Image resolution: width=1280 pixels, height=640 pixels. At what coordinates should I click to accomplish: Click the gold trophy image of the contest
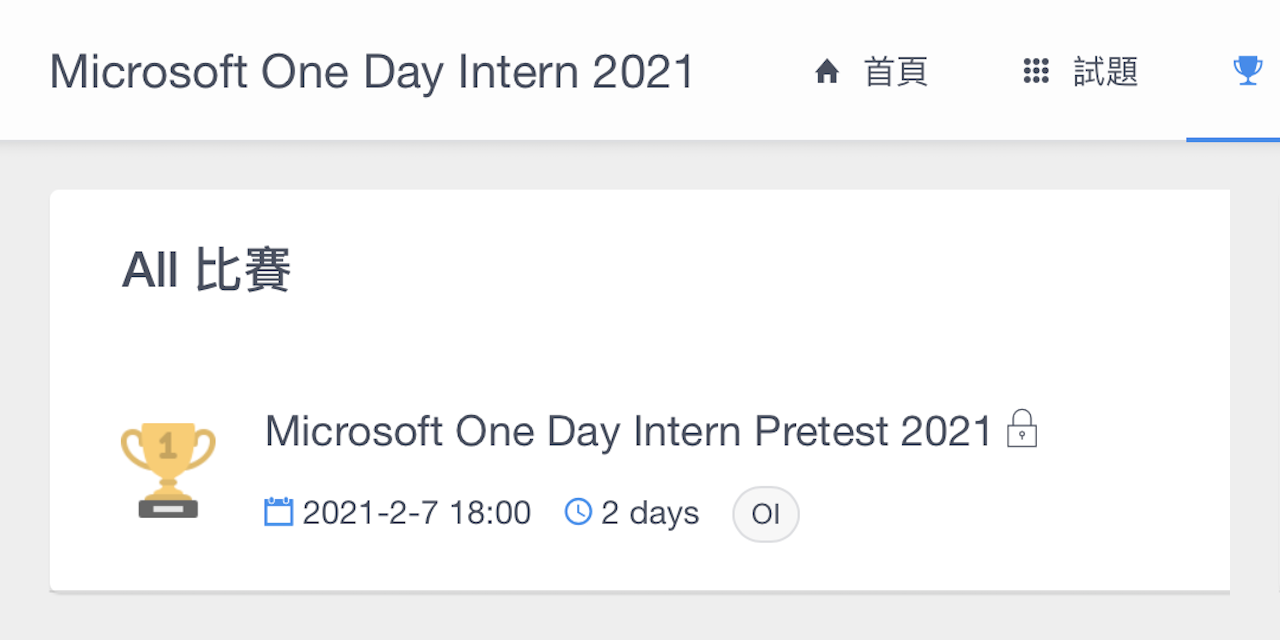(168, 470)
